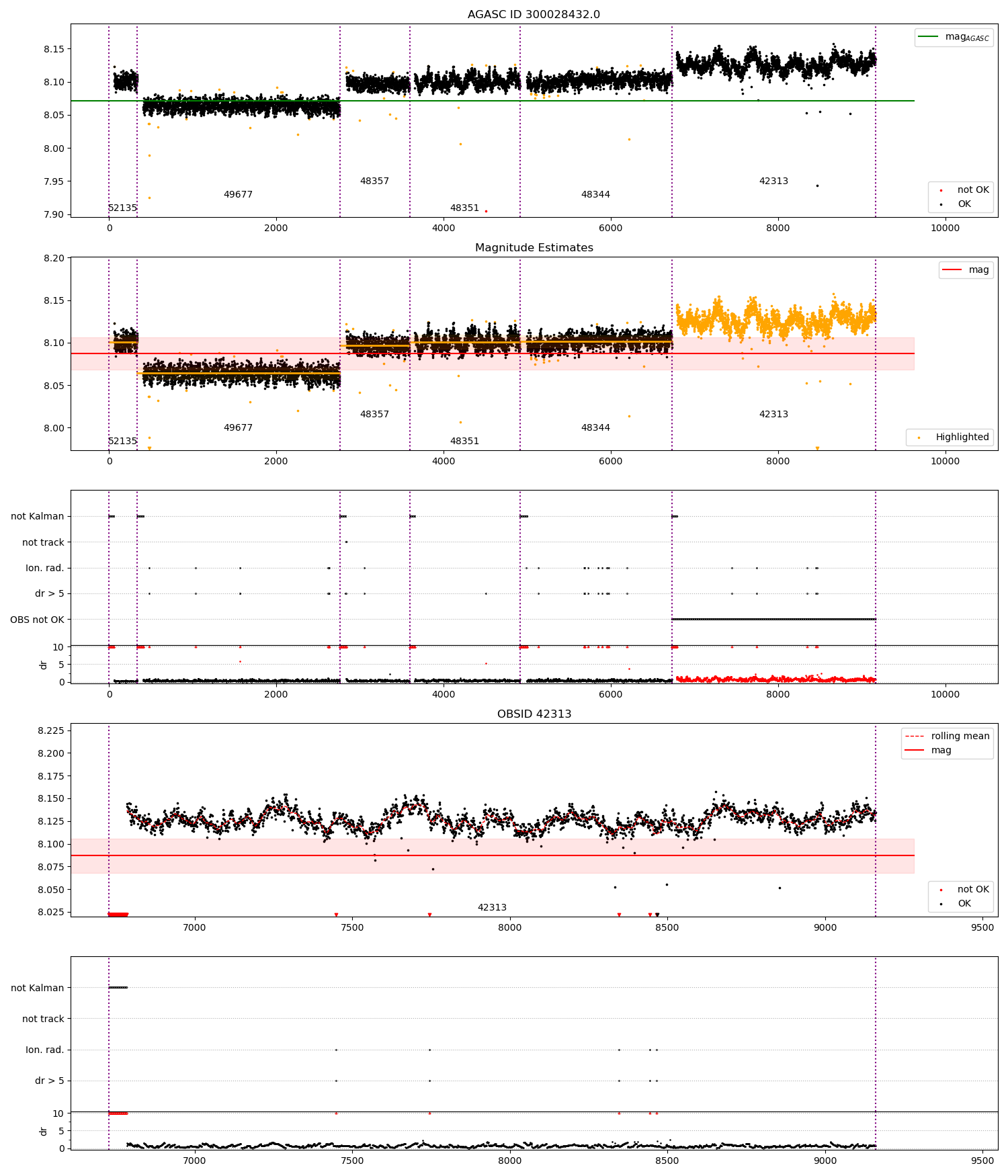Click label "48351" in Magnitude Estimates plot
The width and height of the screenshot is (1008, 1176).
[464, 441]
